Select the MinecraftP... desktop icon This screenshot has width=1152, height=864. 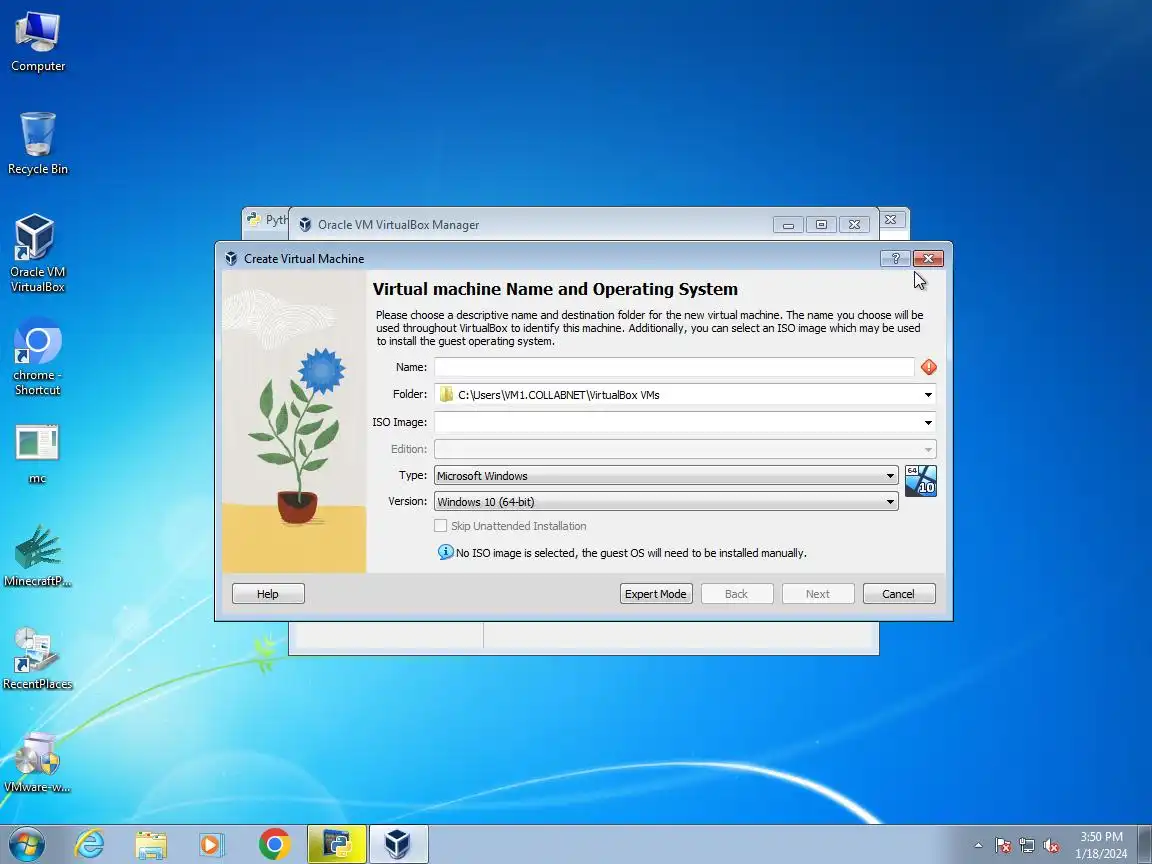[37, 556]
